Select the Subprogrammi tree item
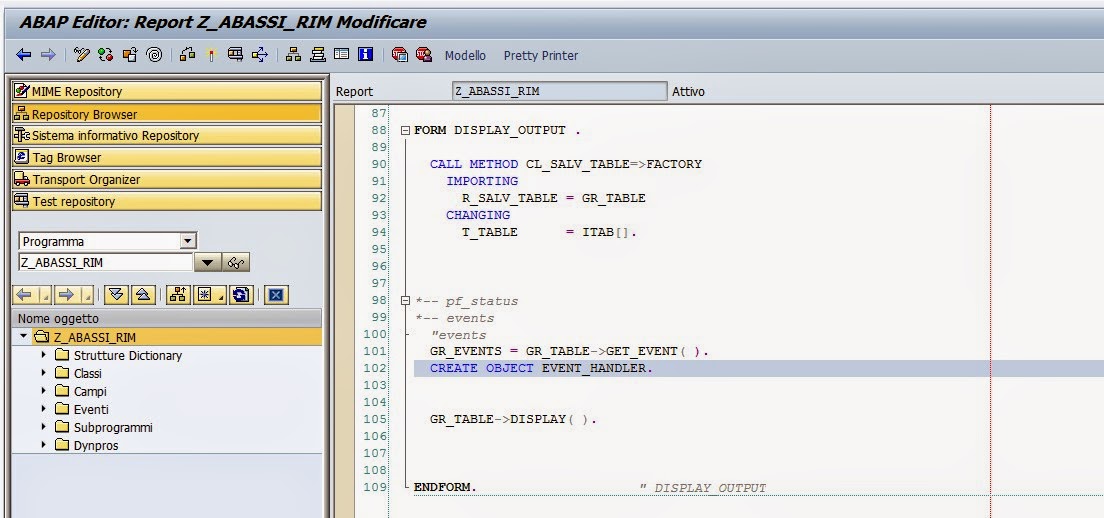1104x518 pixels. tap(113, 427)
